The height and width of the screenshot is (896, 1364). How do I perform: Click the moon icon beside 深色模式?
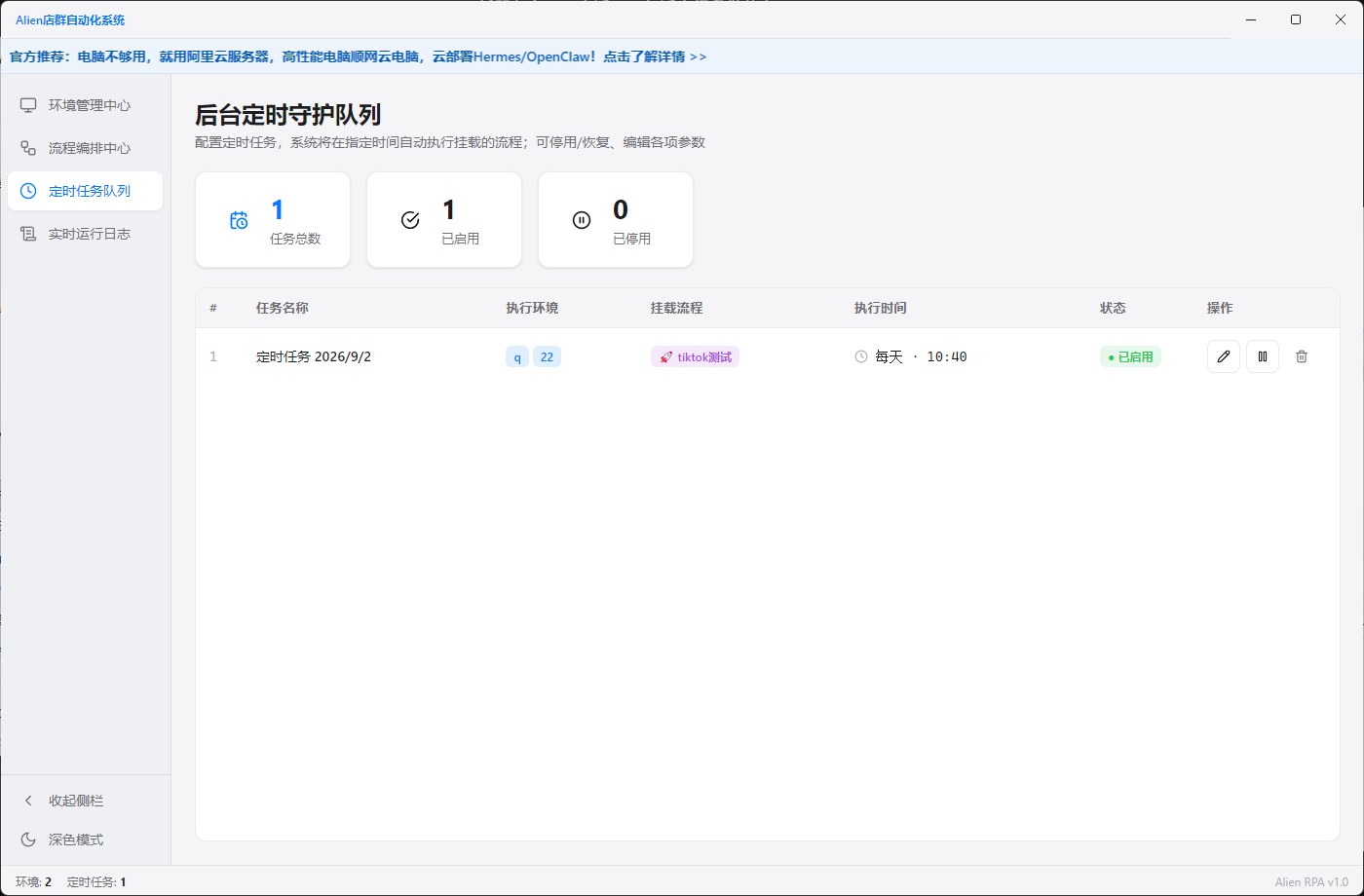[29, 840]
